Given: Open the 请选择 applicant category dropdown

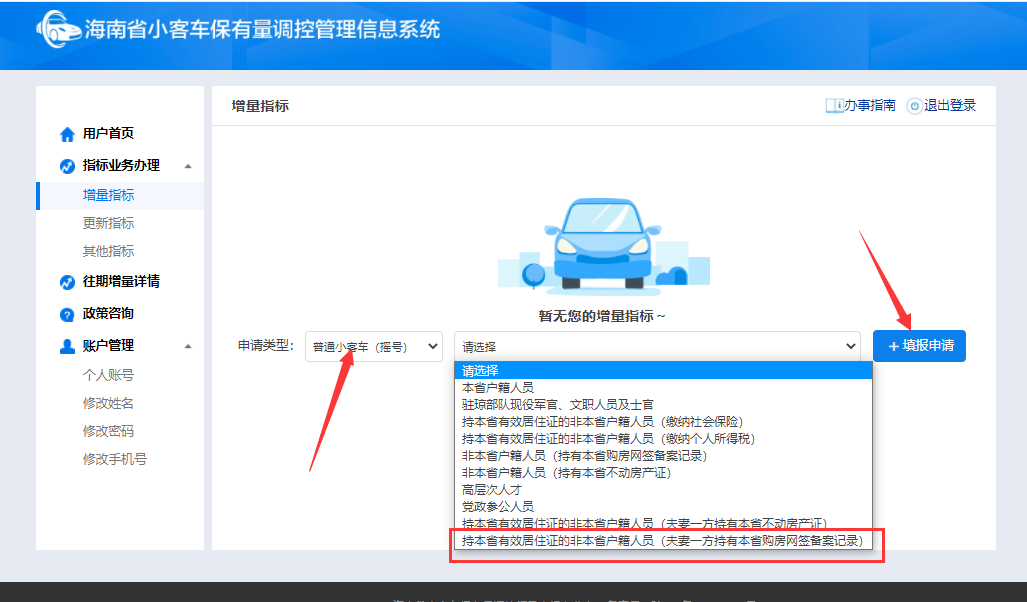Looking at the screenshot, I should click(657, 347).
